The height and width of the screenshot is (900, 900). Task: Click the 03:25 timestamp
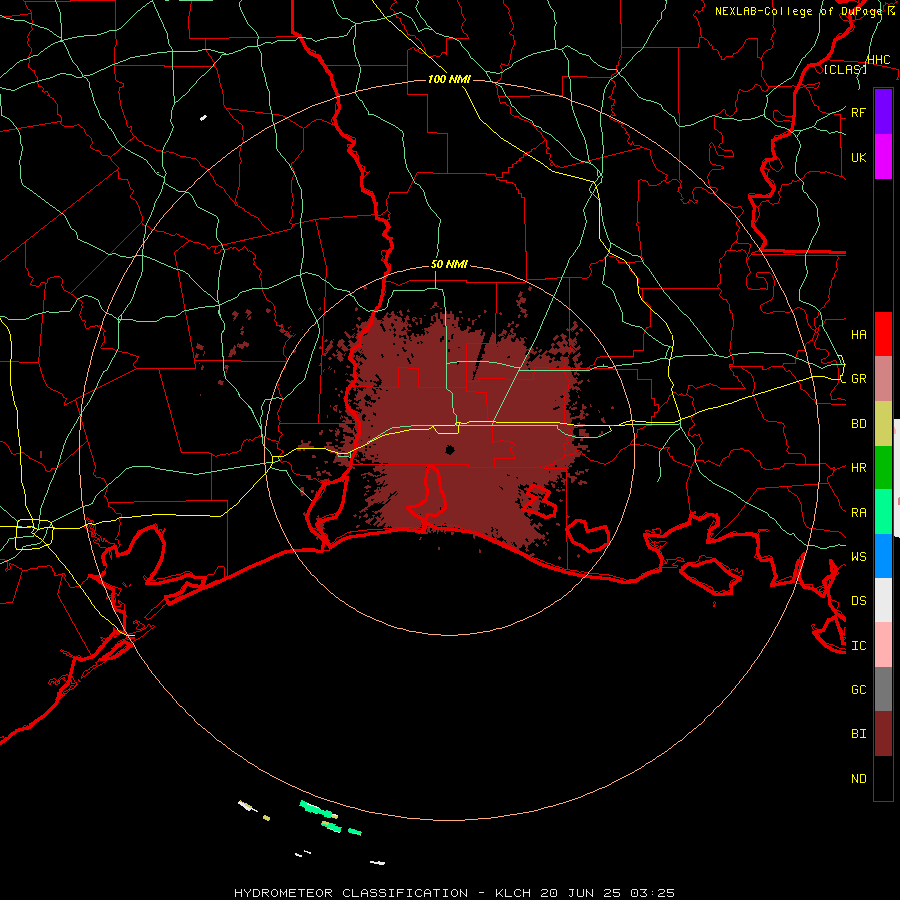[x=655, y=893]
